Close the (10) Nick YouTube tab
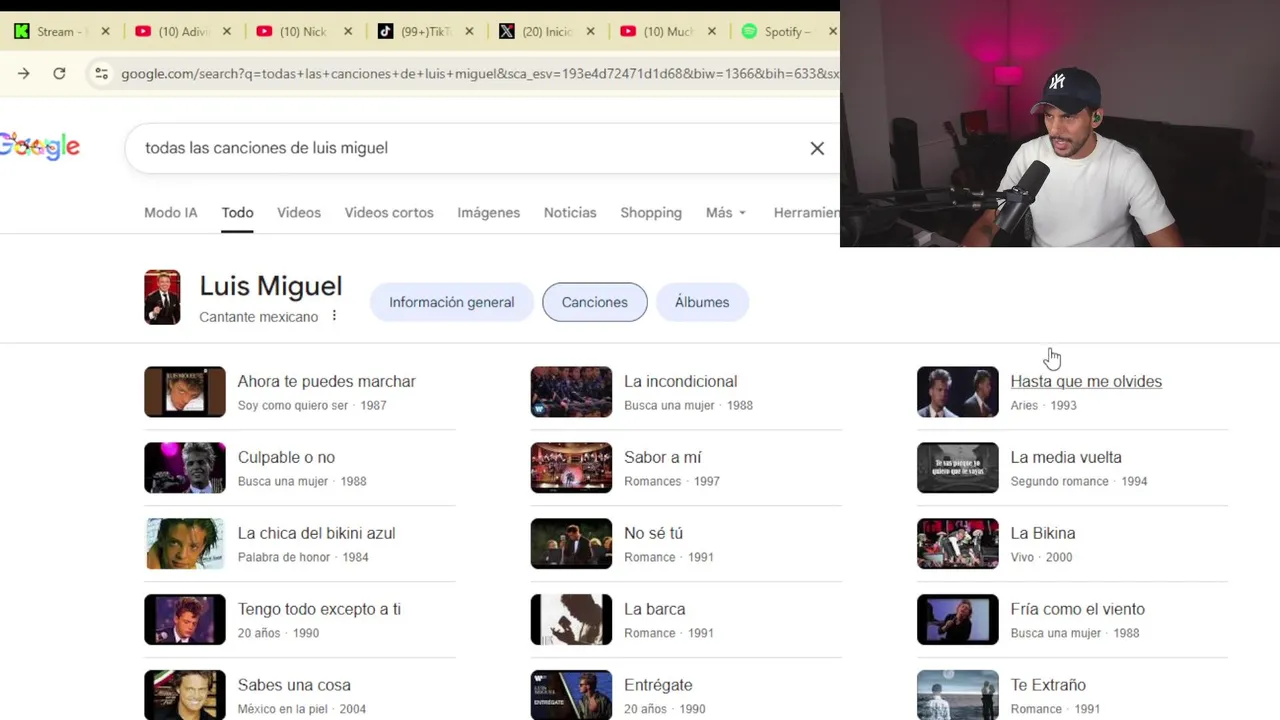 [x=348, y=31]
